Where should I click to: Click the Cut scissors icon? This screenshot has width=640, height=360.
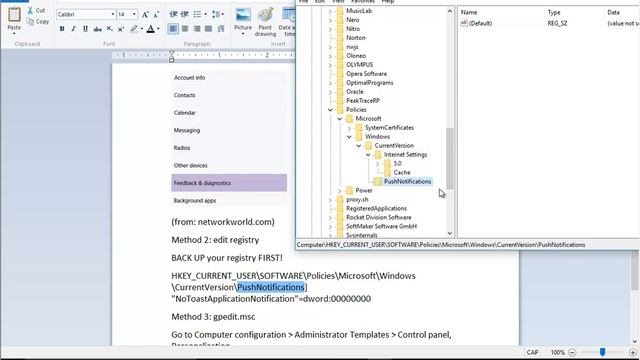point(30,11)
